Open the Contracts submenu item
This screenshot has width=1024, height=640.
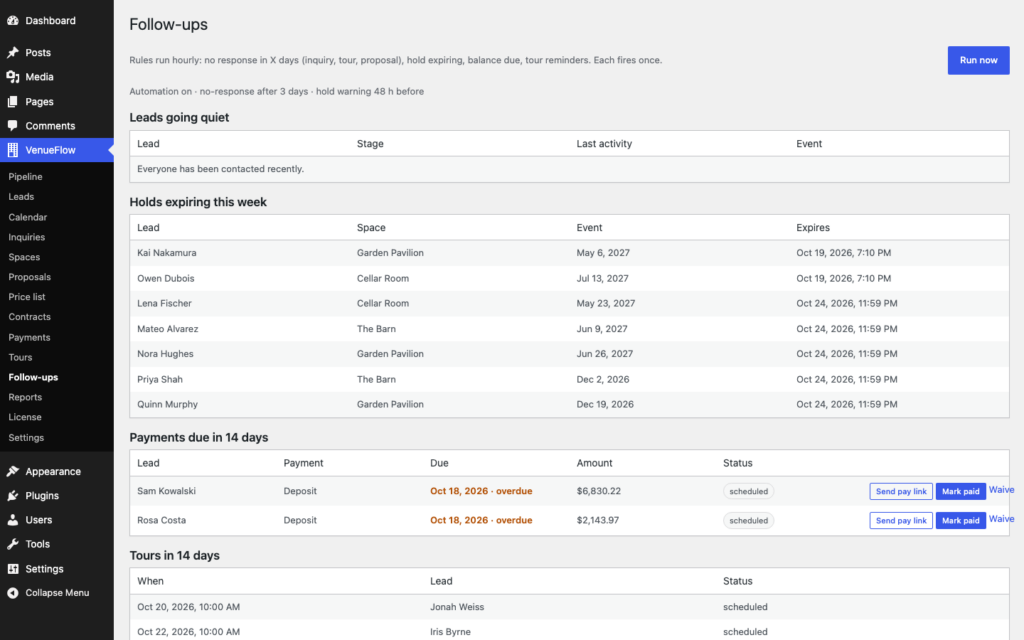pos(29,317)
